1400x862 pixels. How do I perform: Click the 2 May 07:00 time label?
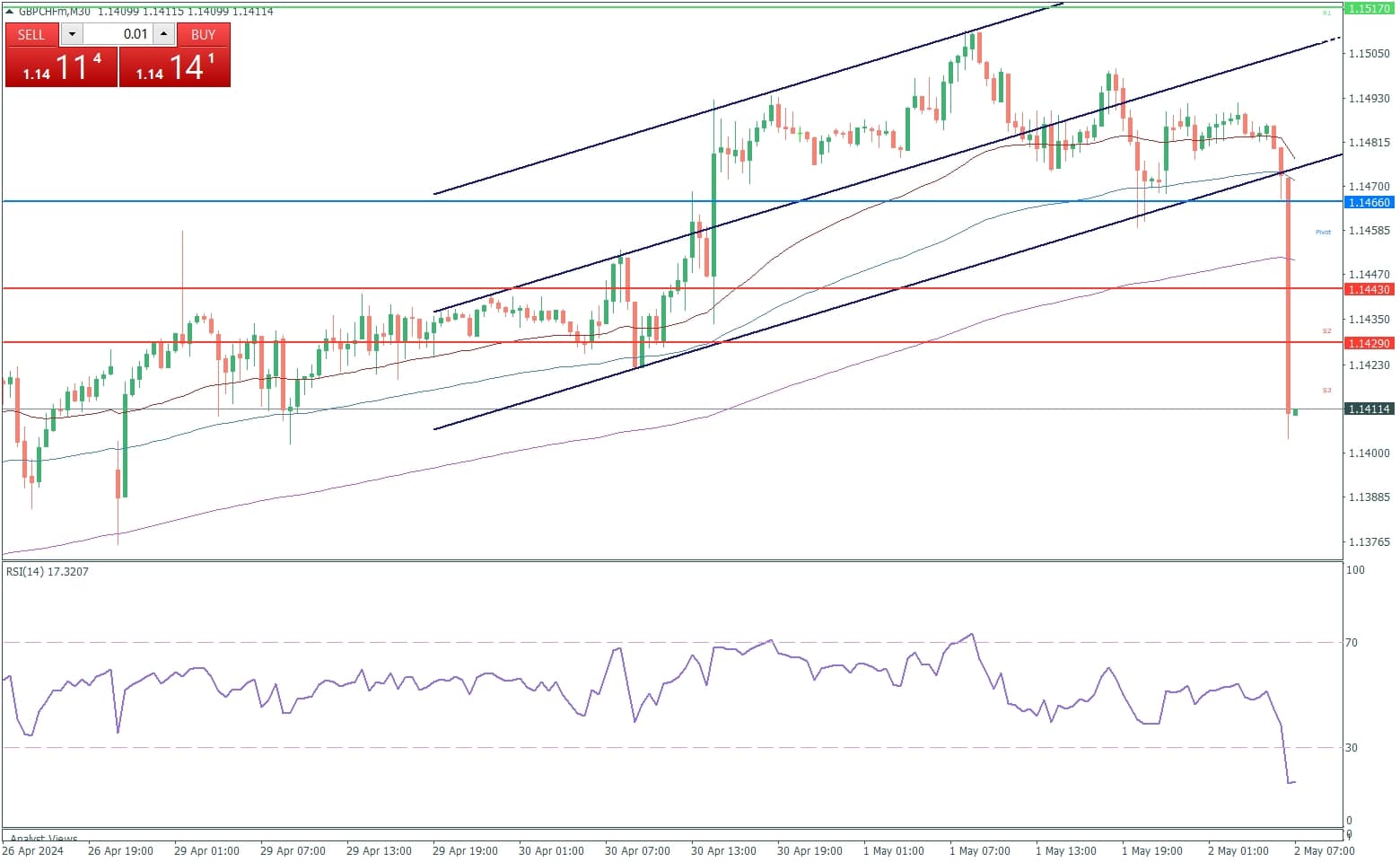[x=1325, y=850]
